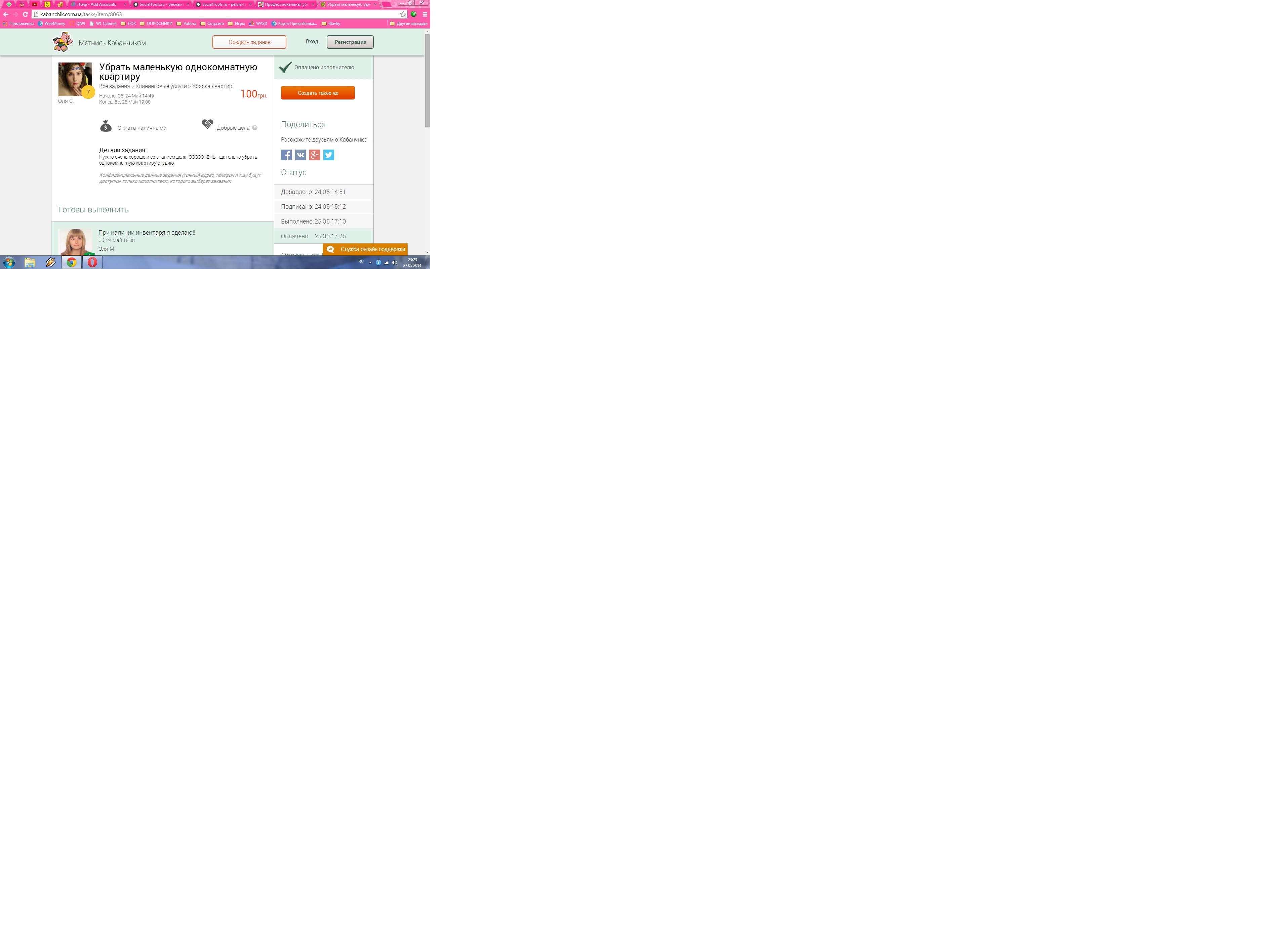Open Оля С. profile photo
The image size is (1288, 925).
(75, 80)
